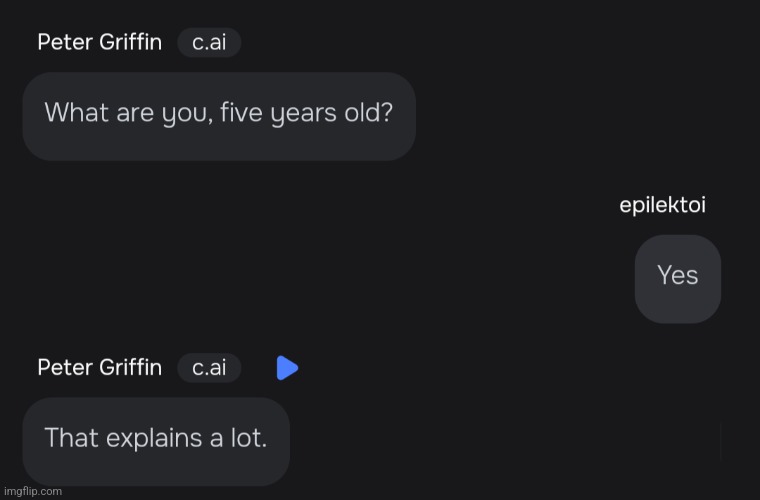
Task: Click the word "five" in the first message
Action: click(240, 112)
